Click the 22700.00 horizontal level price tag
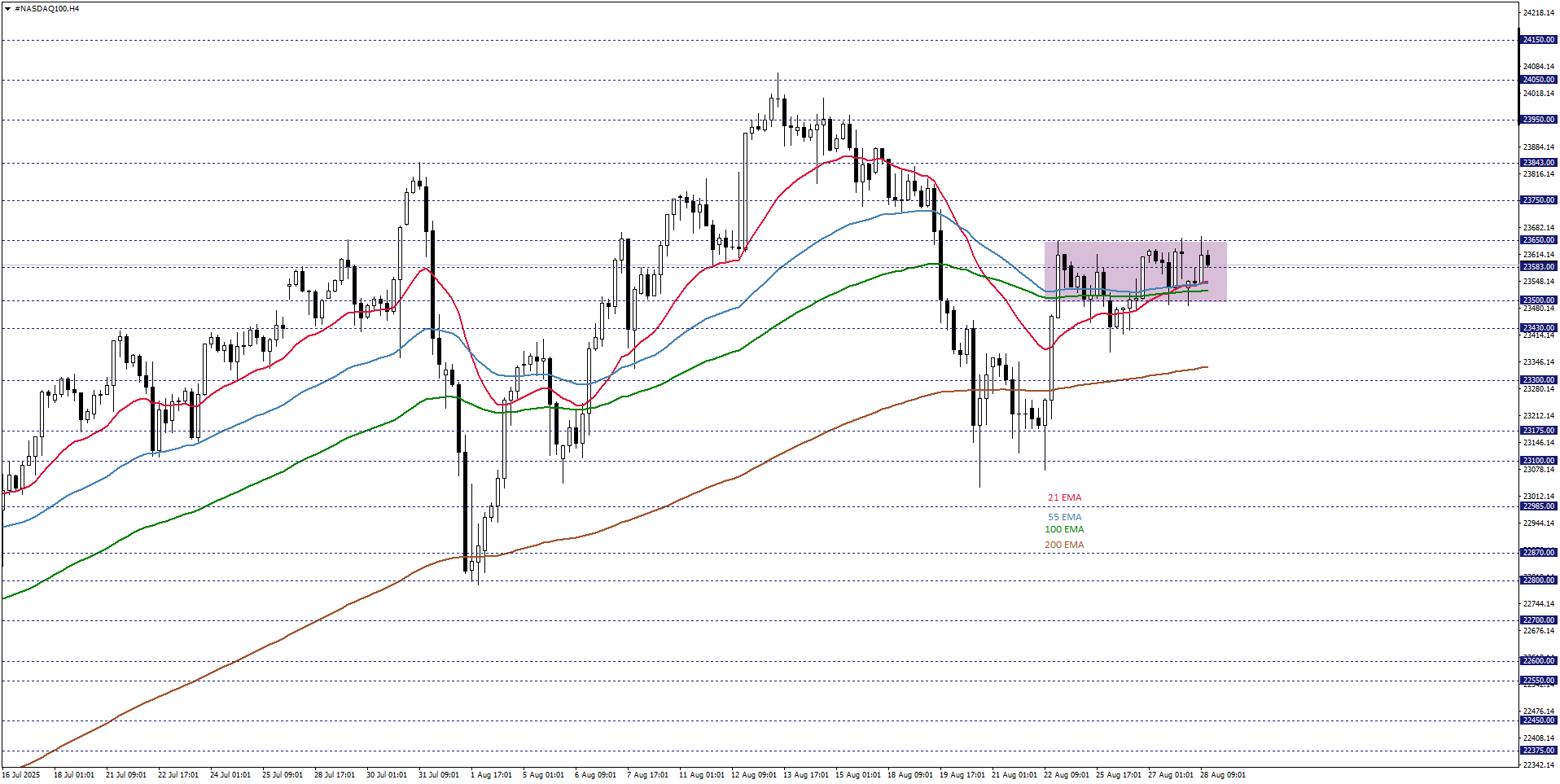1560x784 pixels. 1538,620
